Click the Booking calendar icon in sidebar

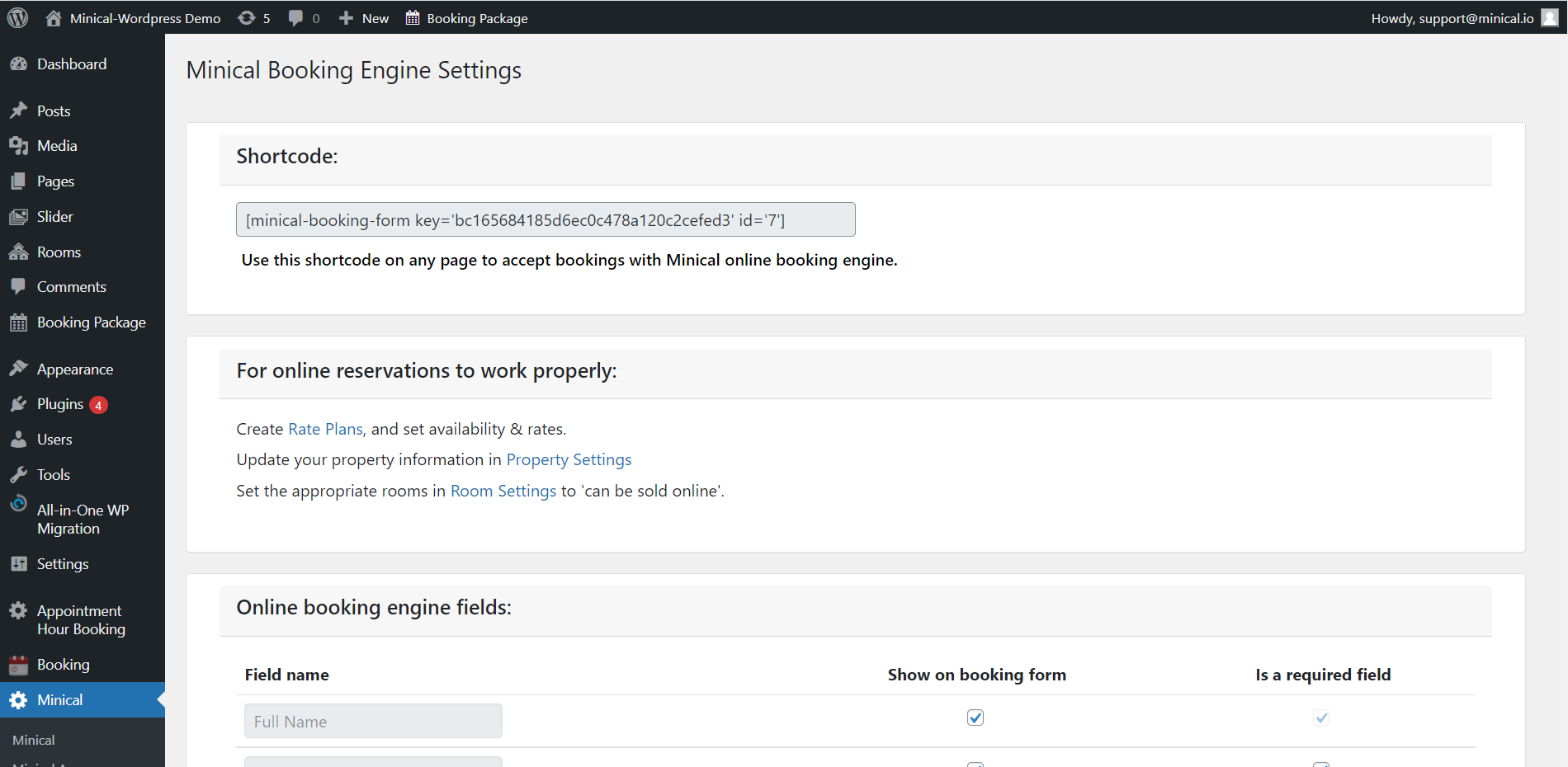[x=18, y=665]
